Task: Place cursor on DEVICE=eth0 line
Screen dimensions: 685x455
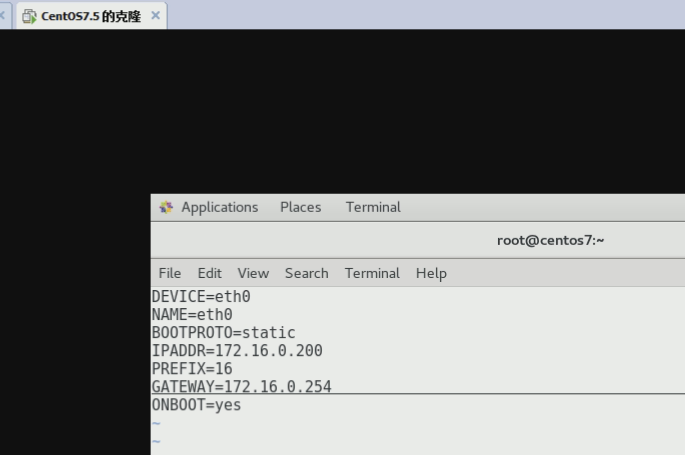Action: [201, 296]
